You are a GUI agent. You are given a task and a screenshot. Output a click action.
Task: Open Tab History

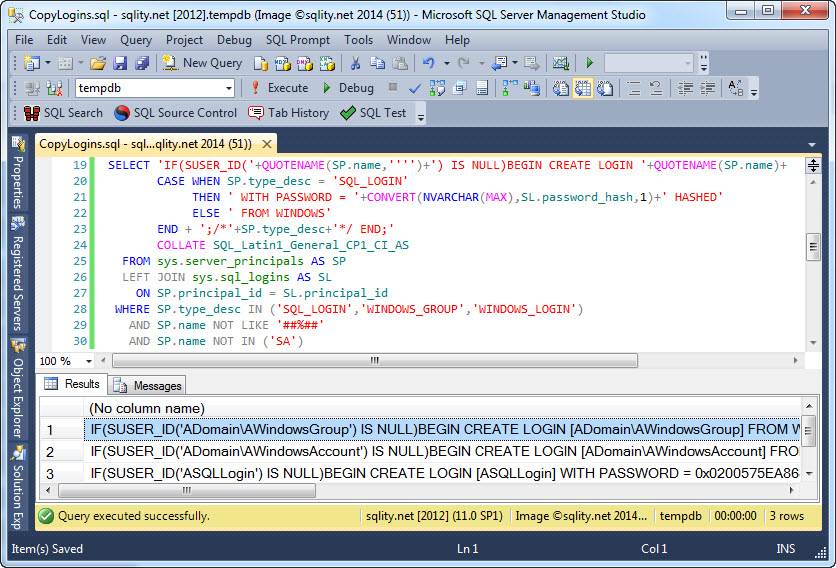[288, 113]
